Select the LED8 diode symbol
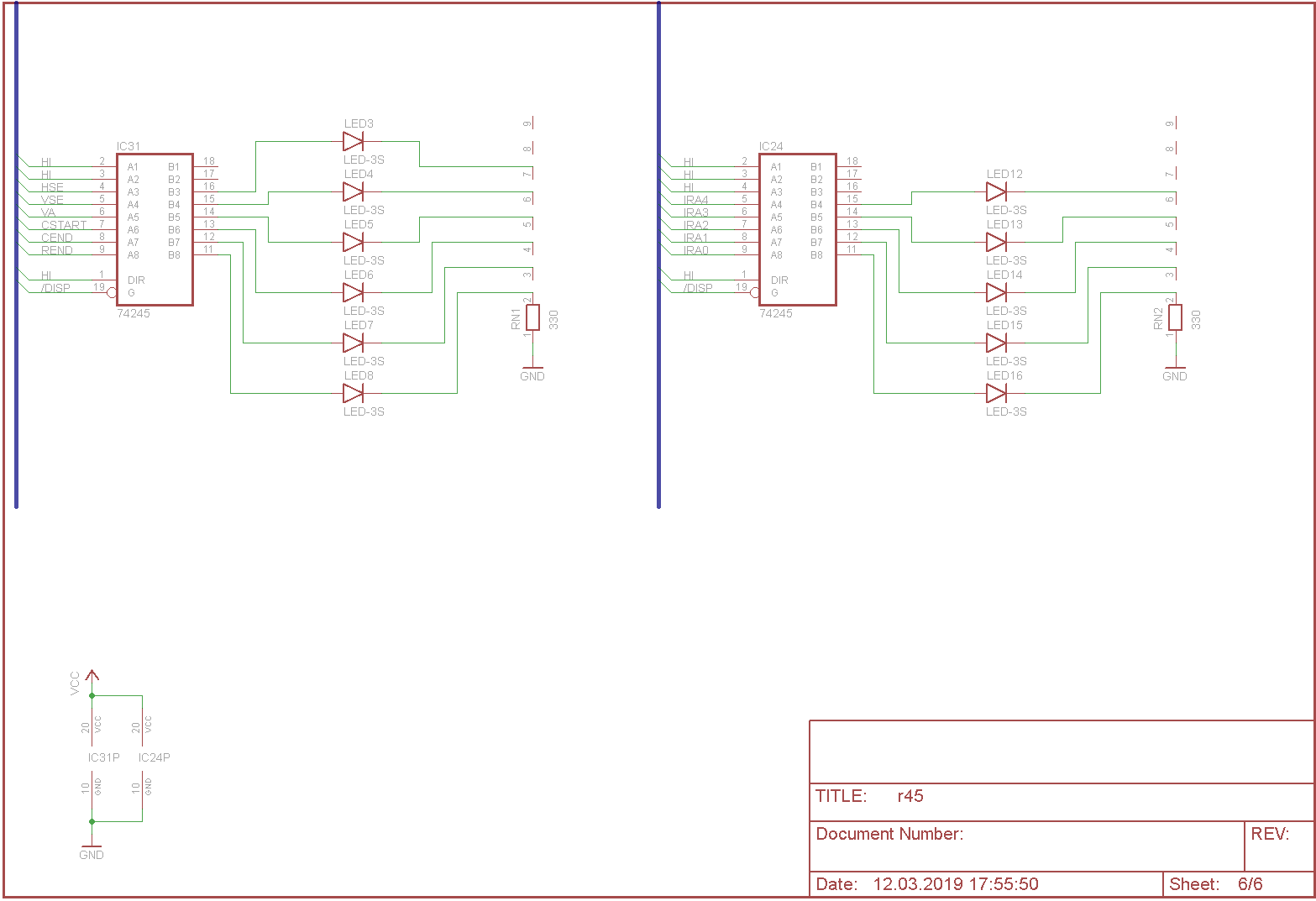This screenshot has width=1316, height=901. [354, 393]
